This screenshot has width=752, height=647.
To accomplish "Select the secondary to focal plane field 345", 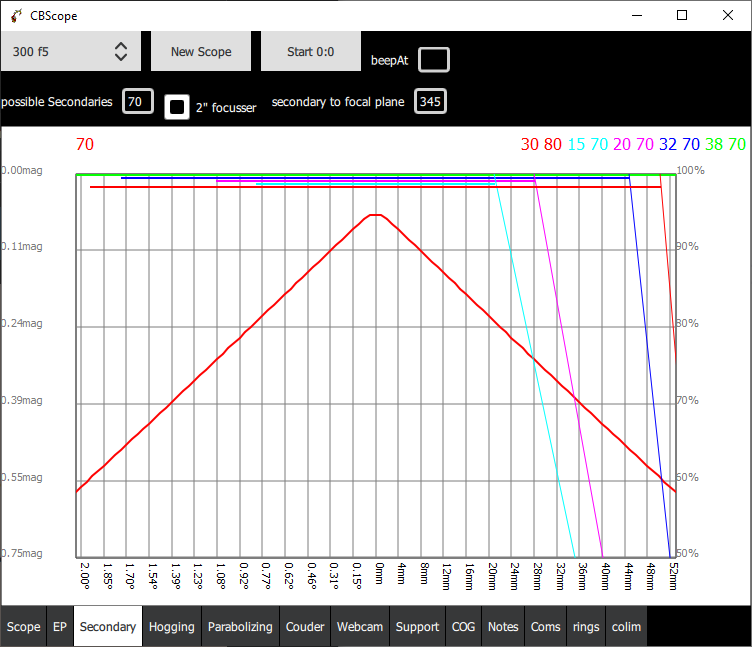I will click(430, 101).
